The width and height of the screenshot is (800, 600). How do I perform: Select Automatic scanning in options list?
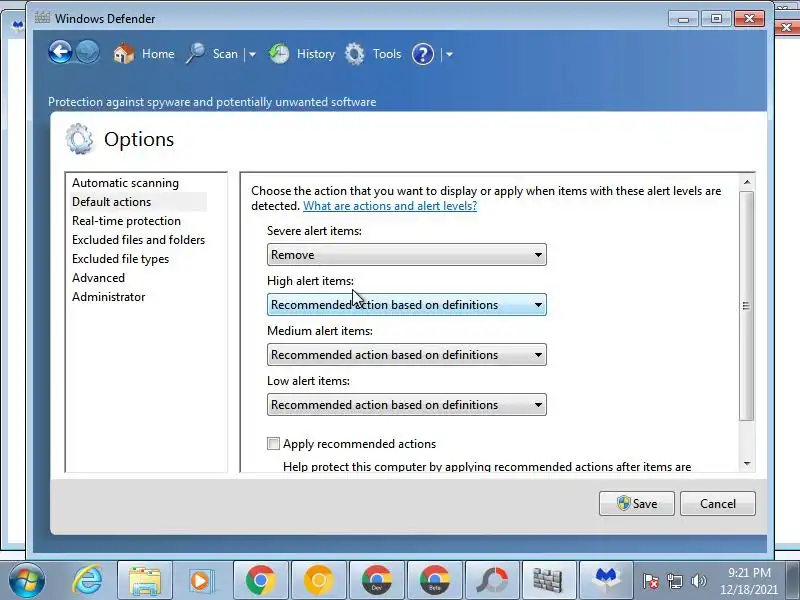126,183
